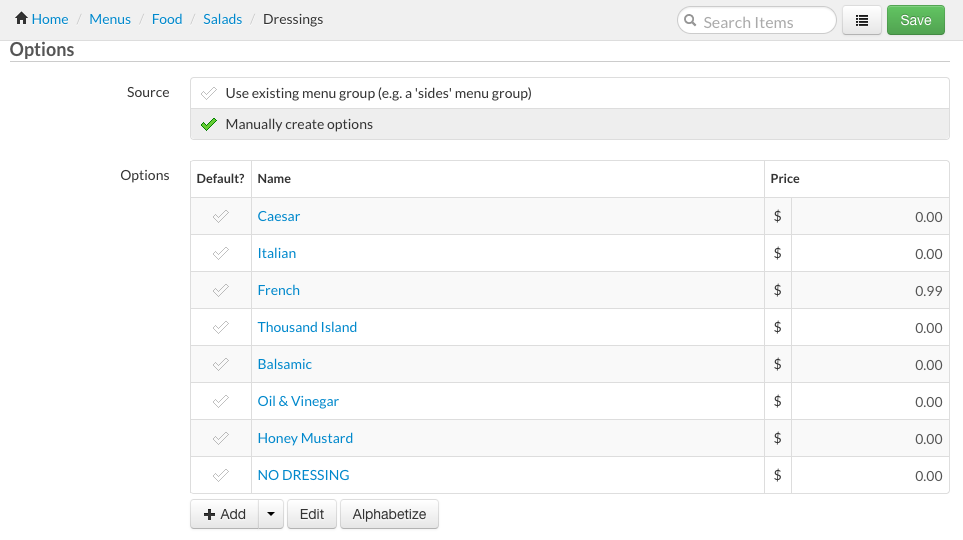The width and height of the screenshot is (963, 540).
Task: Click the plus Add button
Action: click(x=224, y=514)
